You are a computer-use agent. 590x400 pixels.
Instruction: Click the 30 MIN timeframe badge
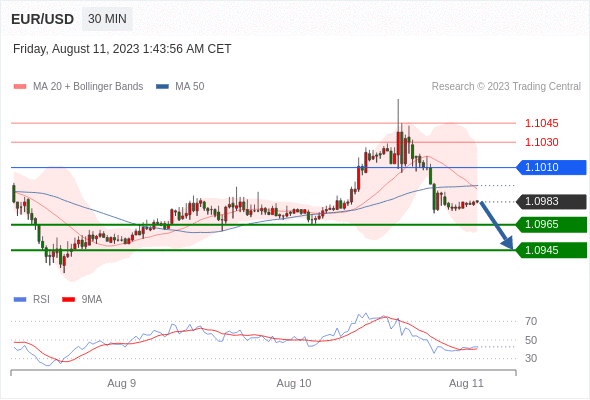point(107,19)
